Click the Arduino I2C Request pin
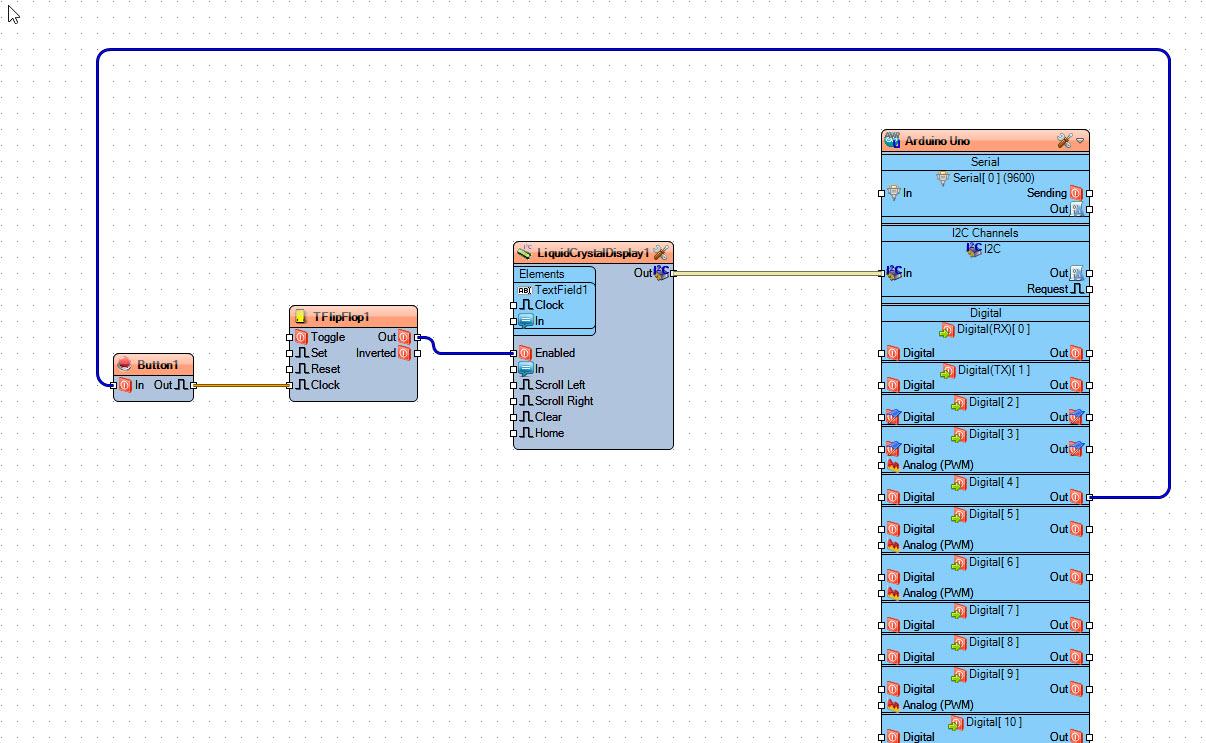 (1089, 289)
